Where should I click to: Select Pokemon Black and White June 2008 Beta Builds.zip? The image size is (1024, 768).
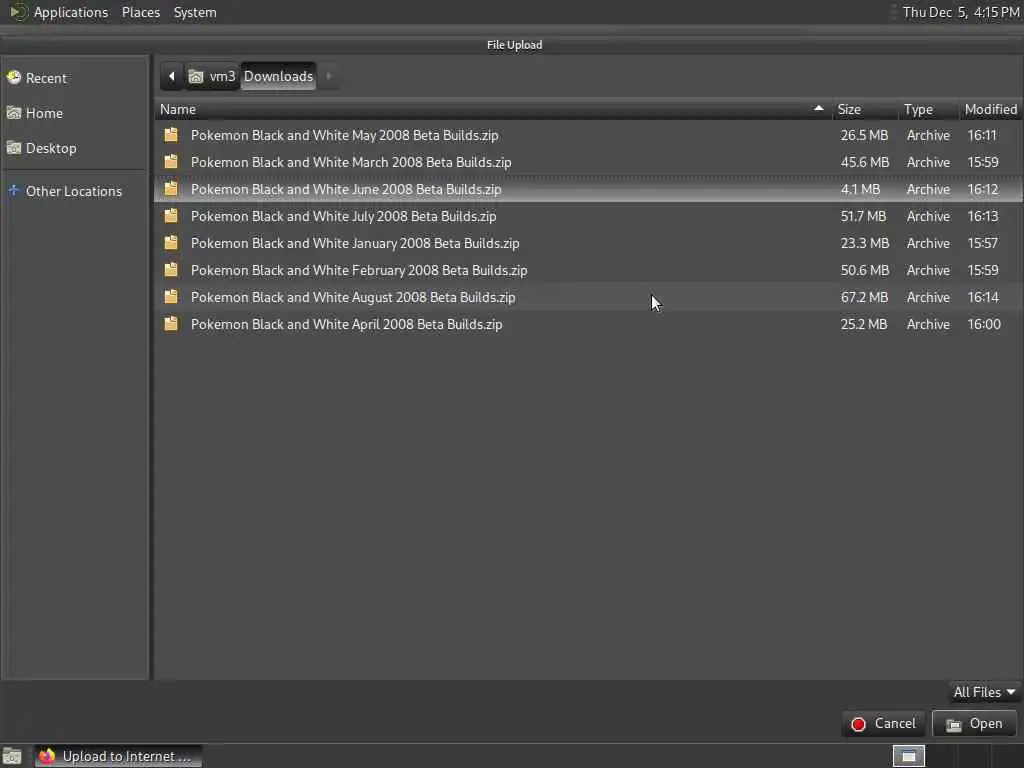point(588,189)
